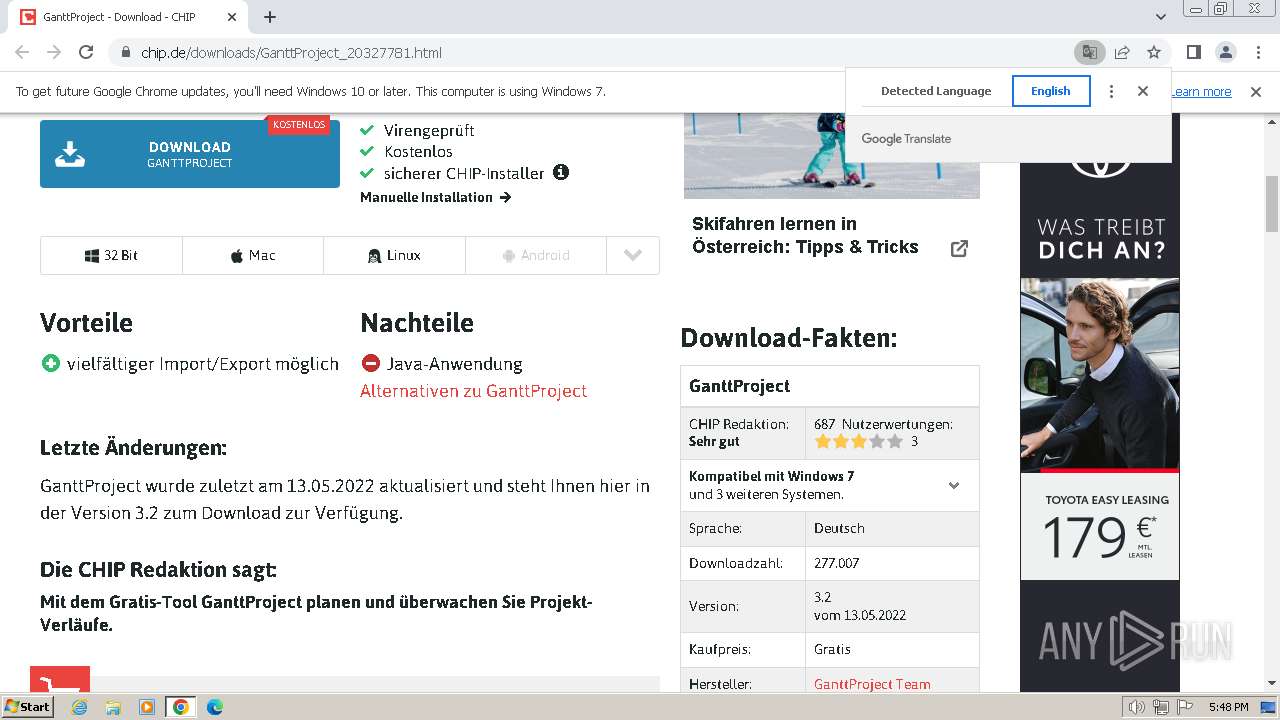Click the skiing ad thumbnail image
The image size is (1280, 720).
click(832, 155)
